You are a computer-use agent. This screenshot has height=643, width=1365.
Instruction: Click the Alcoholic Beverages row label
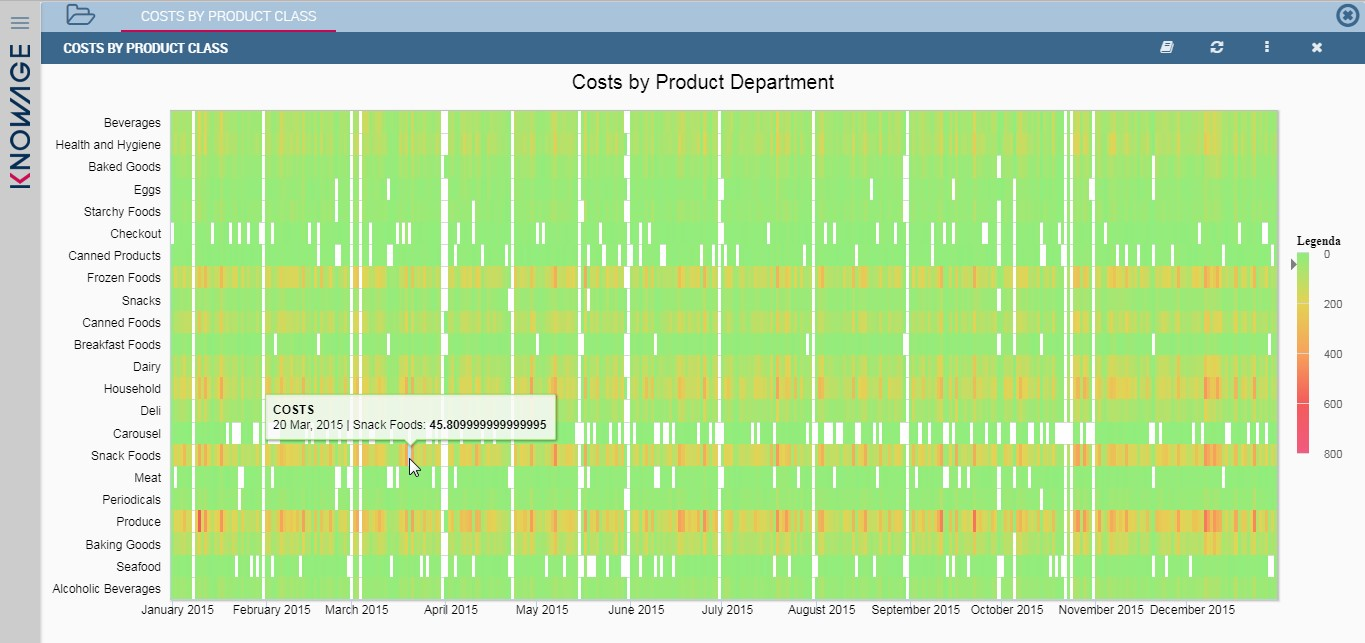(x=106, y=589)
